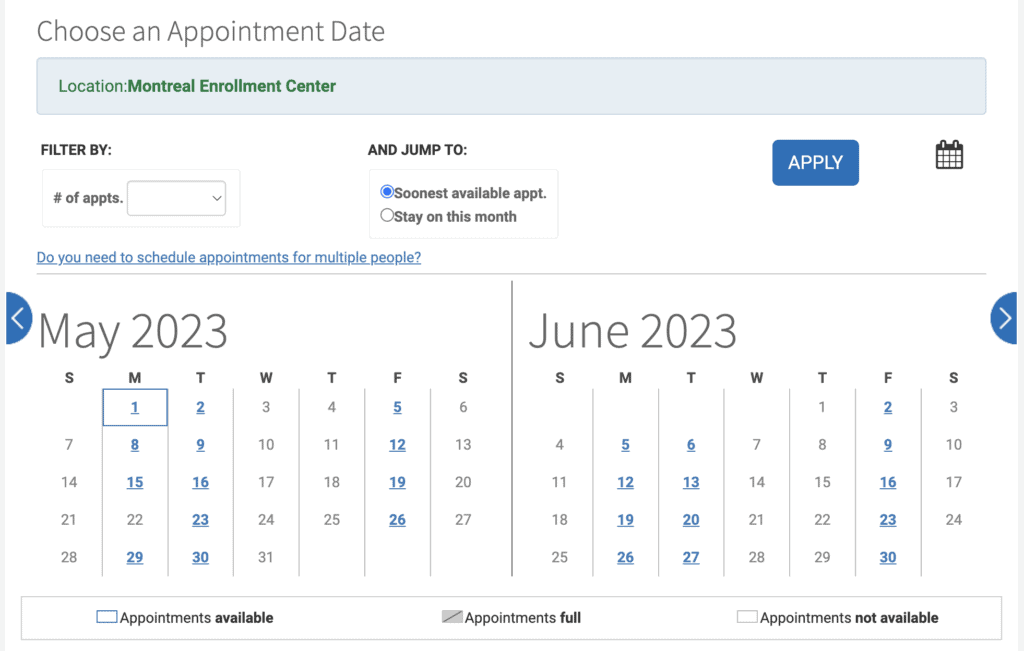Select May 9 appointment date

[x=200, y=444]
